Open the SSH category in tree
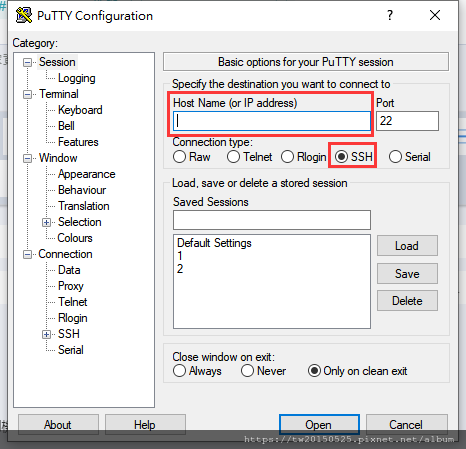This screenshot has height=449, width=466. click(69, 334)
